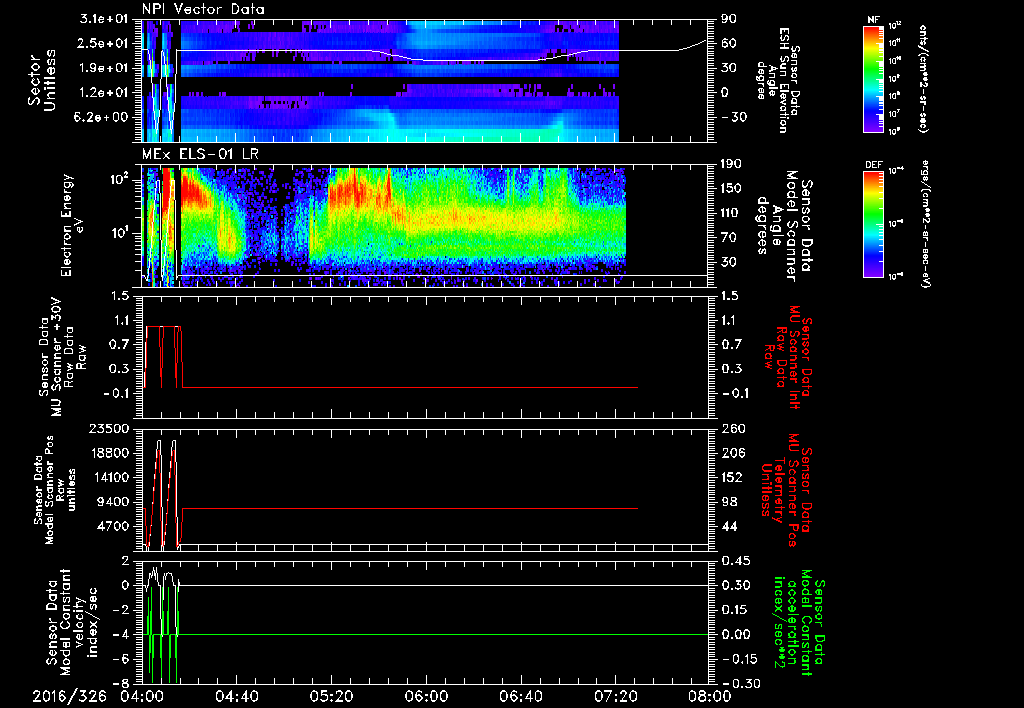Click the 'Sector Unitless' axis title
This screenshot has width=1024, height=708.
[x=42, y=80]
